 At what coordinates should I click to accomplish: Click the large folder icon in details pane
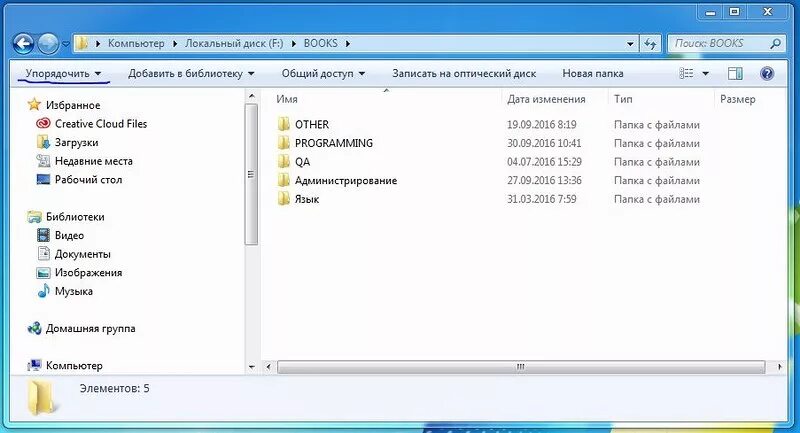[41, 396]
